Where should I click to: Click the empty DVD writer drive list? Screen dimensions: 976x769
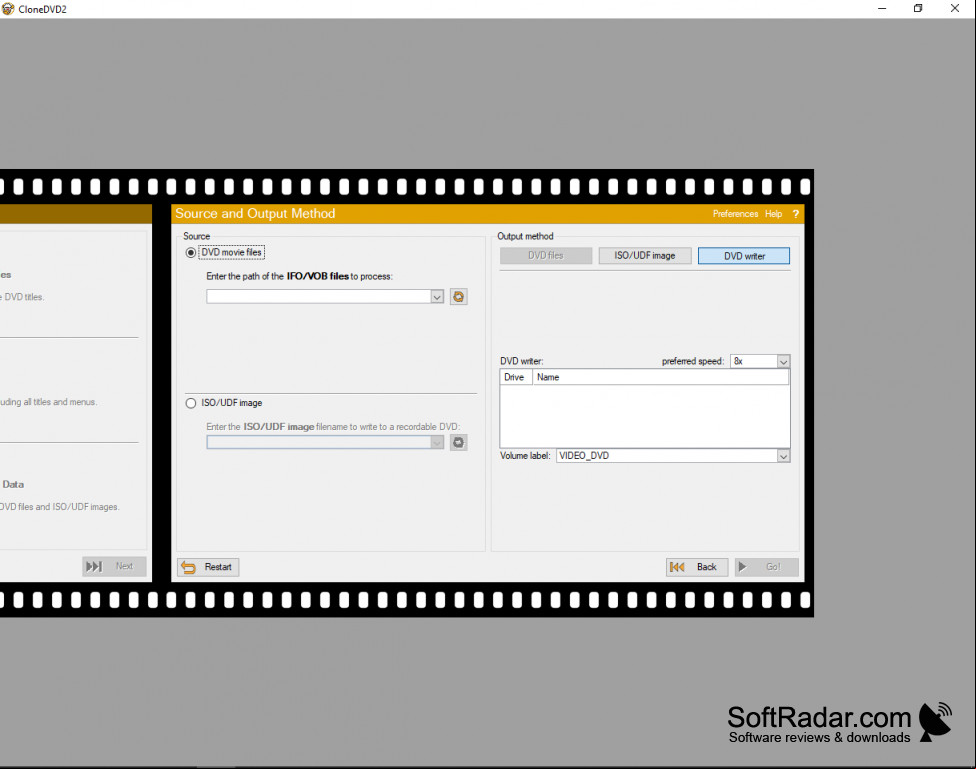coord(645,416)
